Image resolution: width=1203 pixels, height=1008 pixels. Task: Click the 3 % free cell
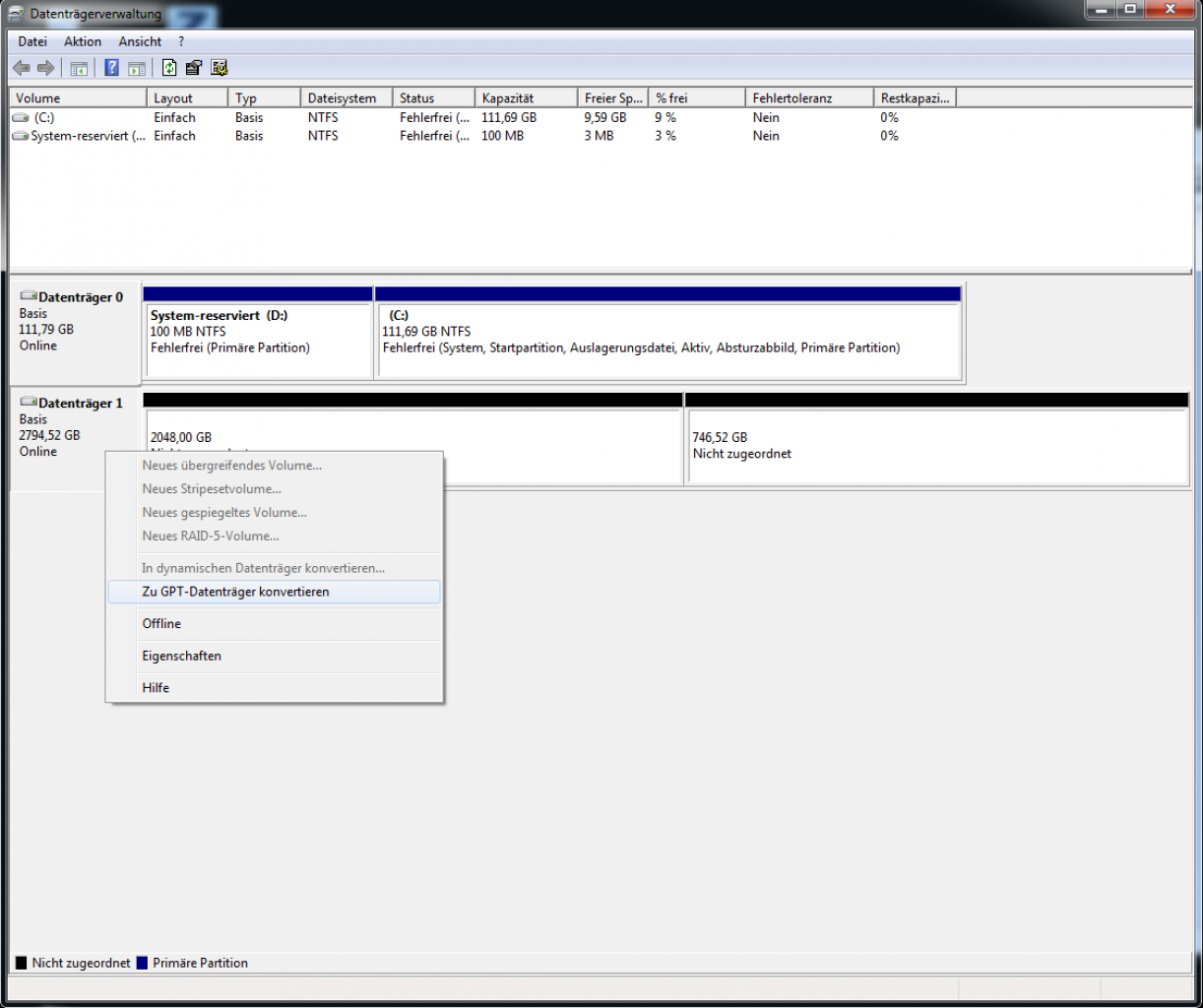click(666, 136)
